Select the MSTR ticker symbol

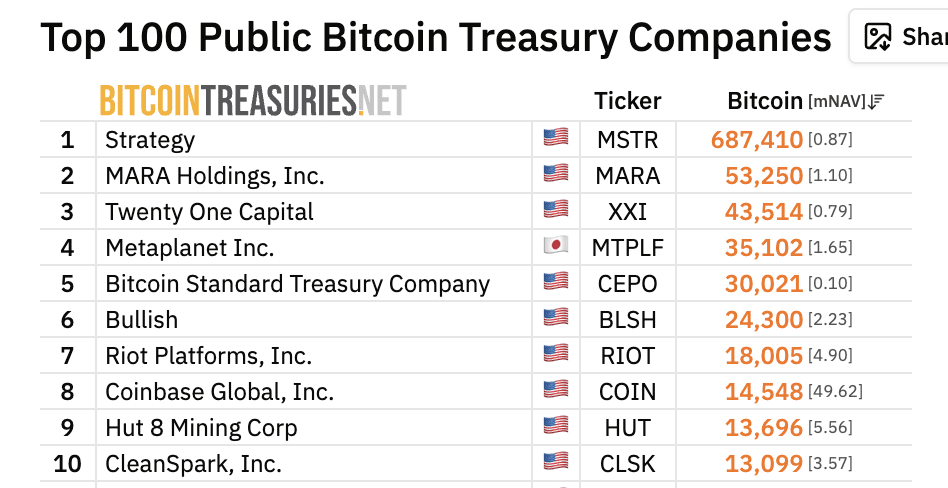(627, 140)
